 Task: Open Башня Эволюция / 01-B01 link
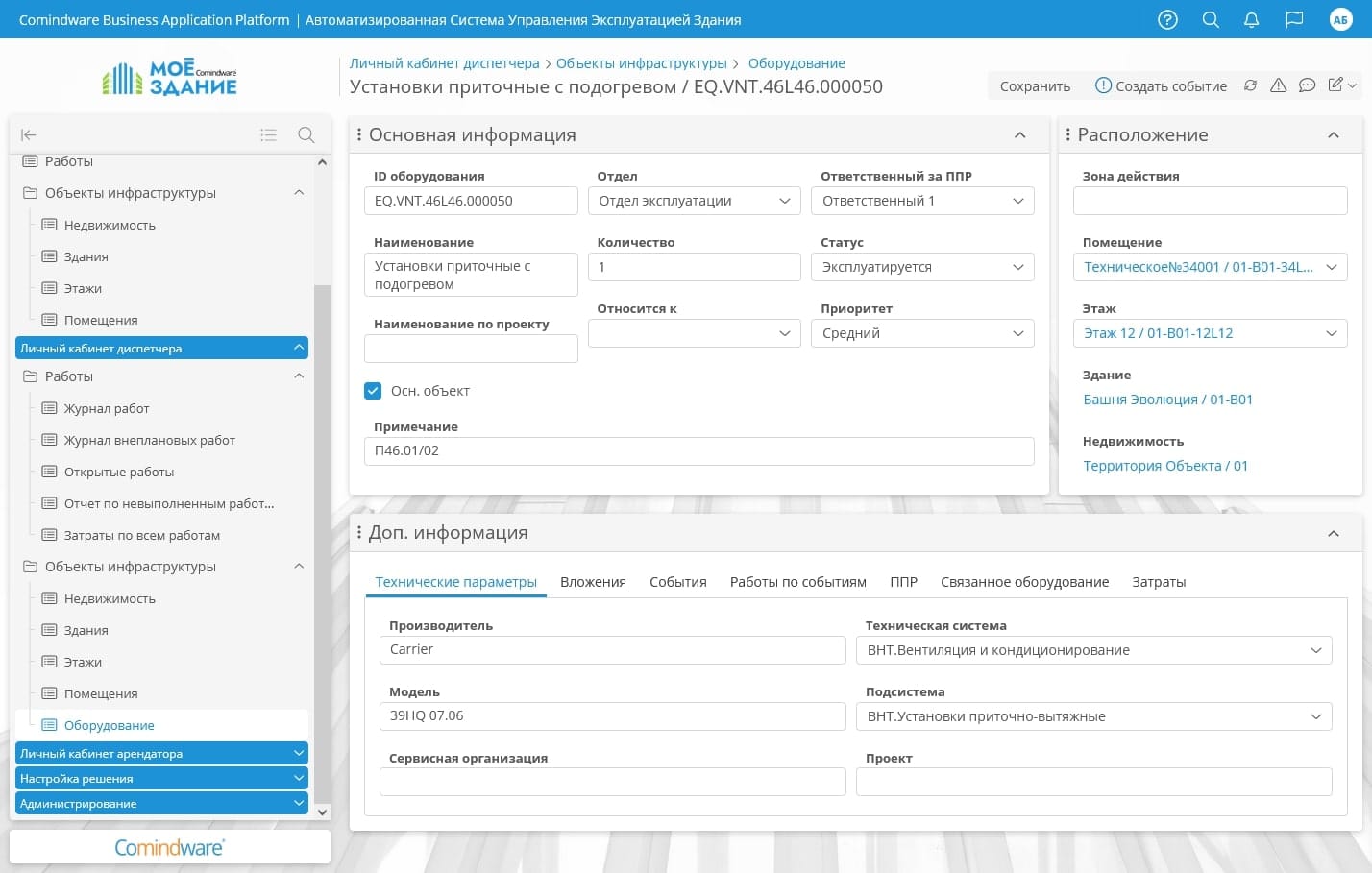click(x=1168, y=400)
